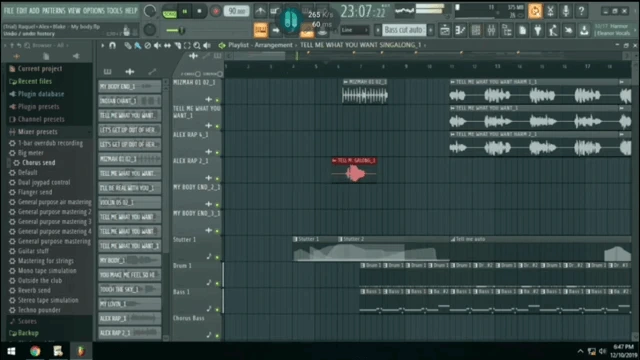Toggle the Browser view icon in the toolbar

(x=507, y=30)
